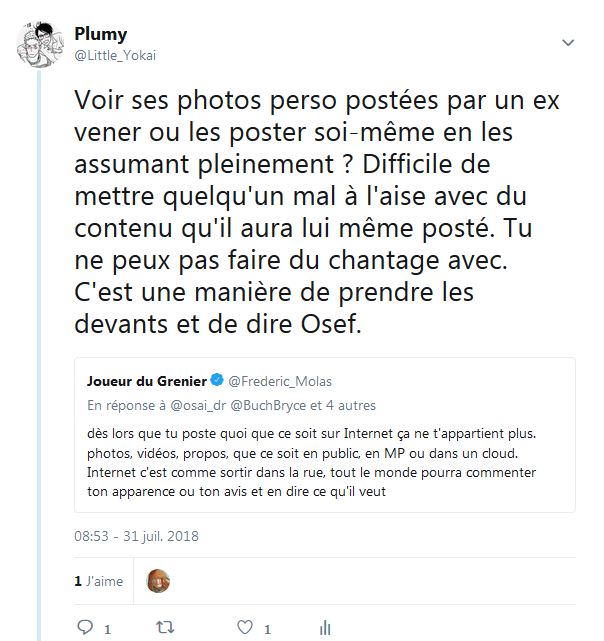
Task: Open the 08:53 - 31 juil. 2018 timestamp
Action: (136, 536)
